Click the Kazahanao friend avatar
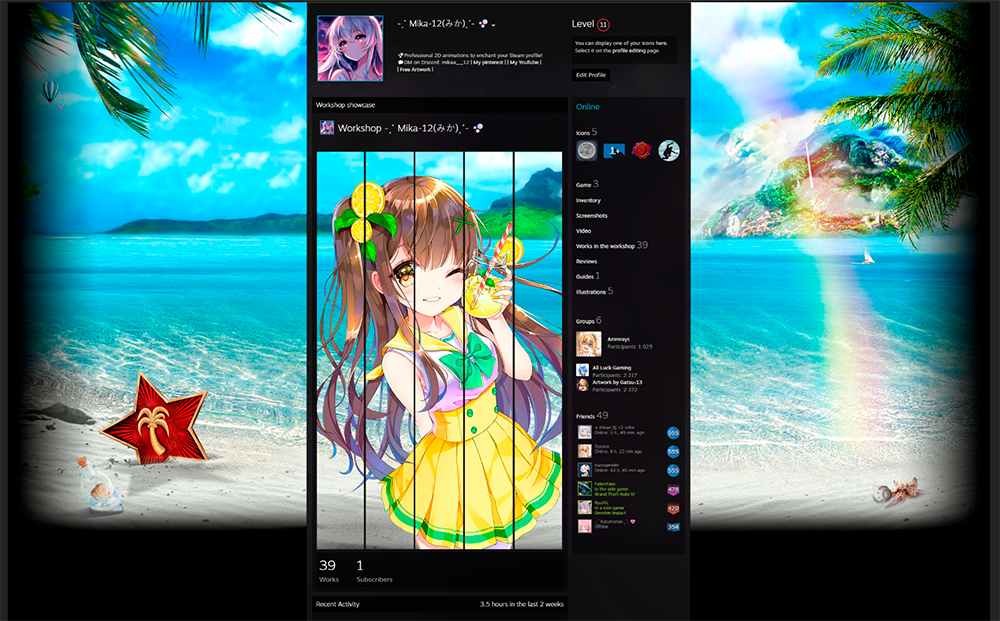 [x=584, y=526]
